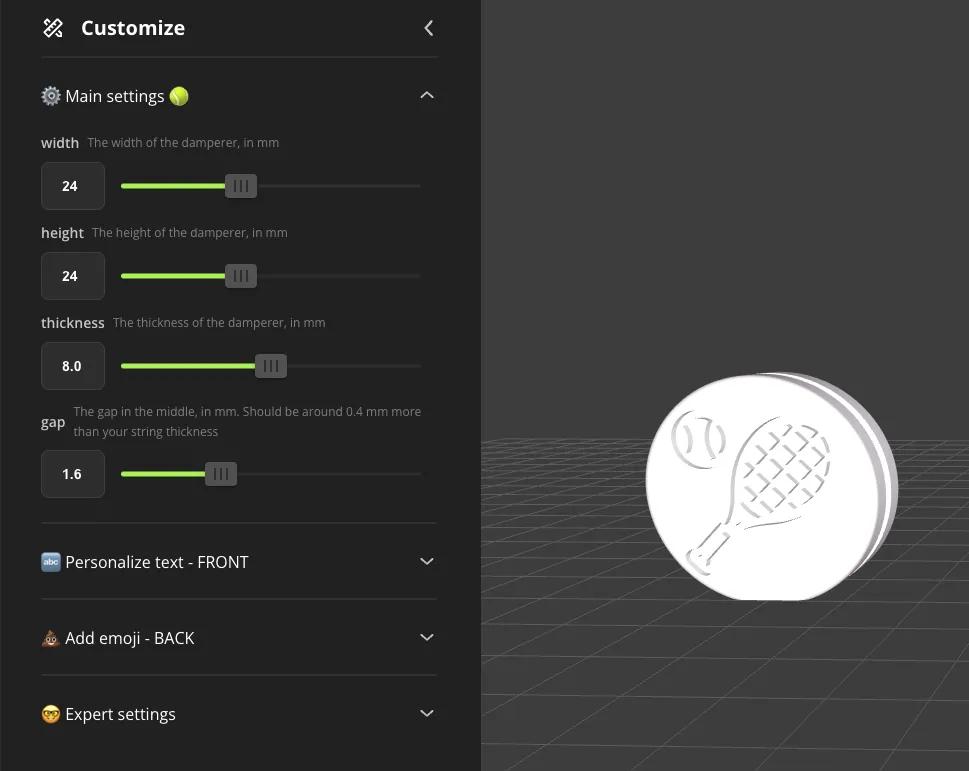Screen dimensions: 969x771
Task: Click the gap value input field
Action: point(73,474)
